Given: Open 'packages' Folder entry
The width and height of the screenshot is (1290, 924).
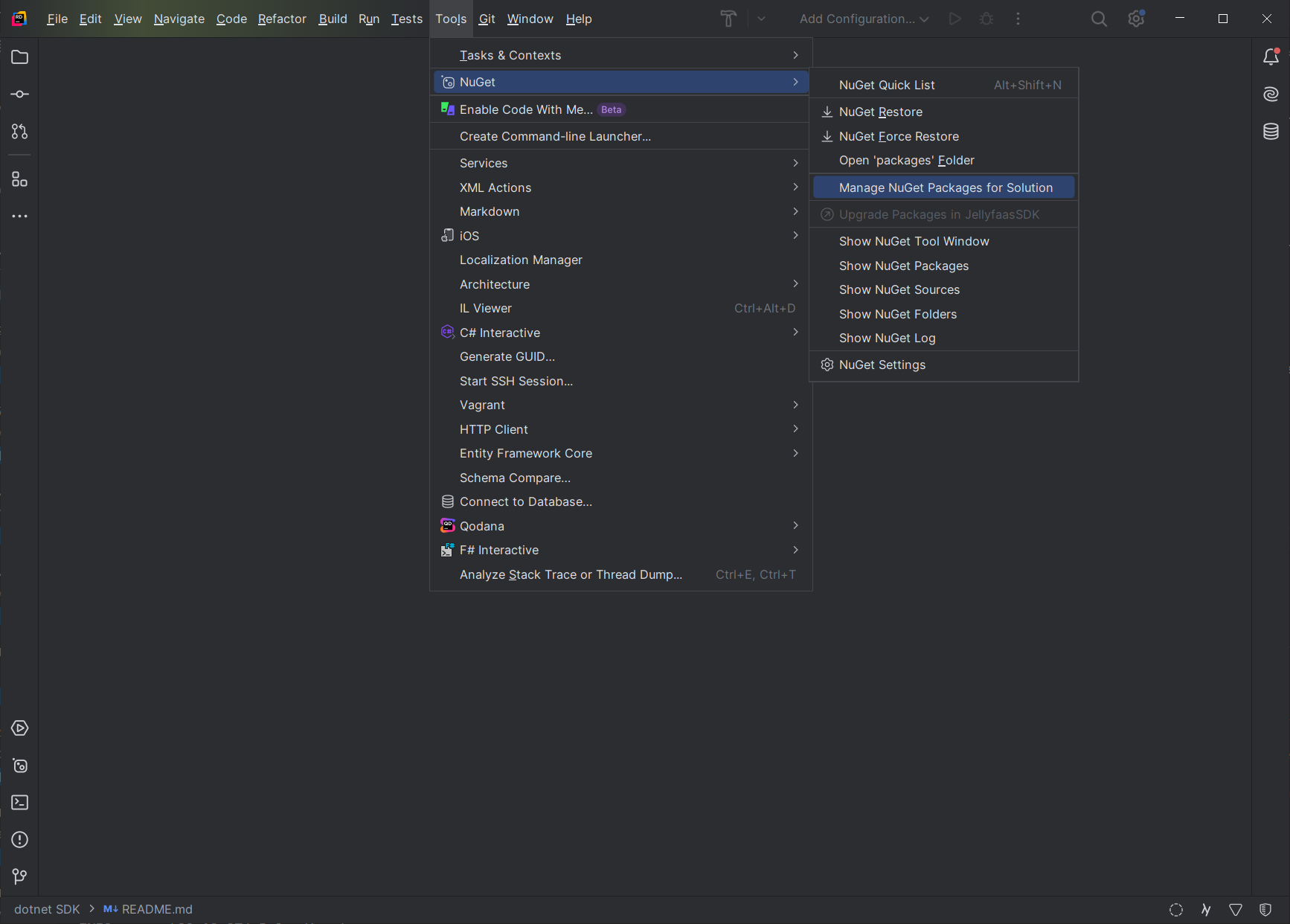Looking at the screenshot, I should (944, 160).
